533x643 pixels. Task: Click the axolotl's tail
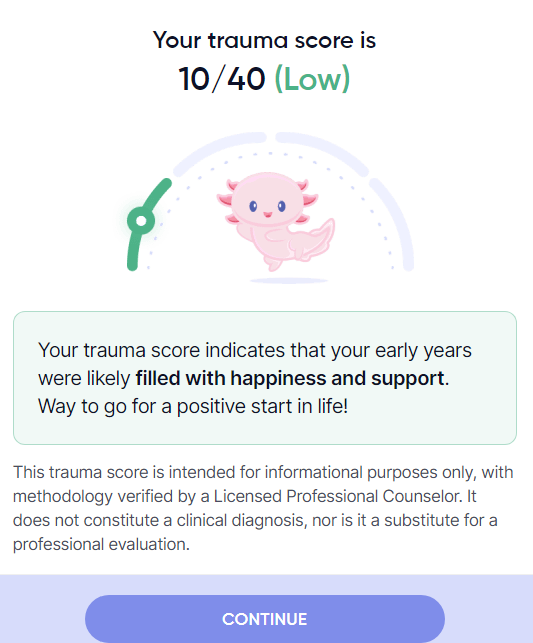point(314,241)
